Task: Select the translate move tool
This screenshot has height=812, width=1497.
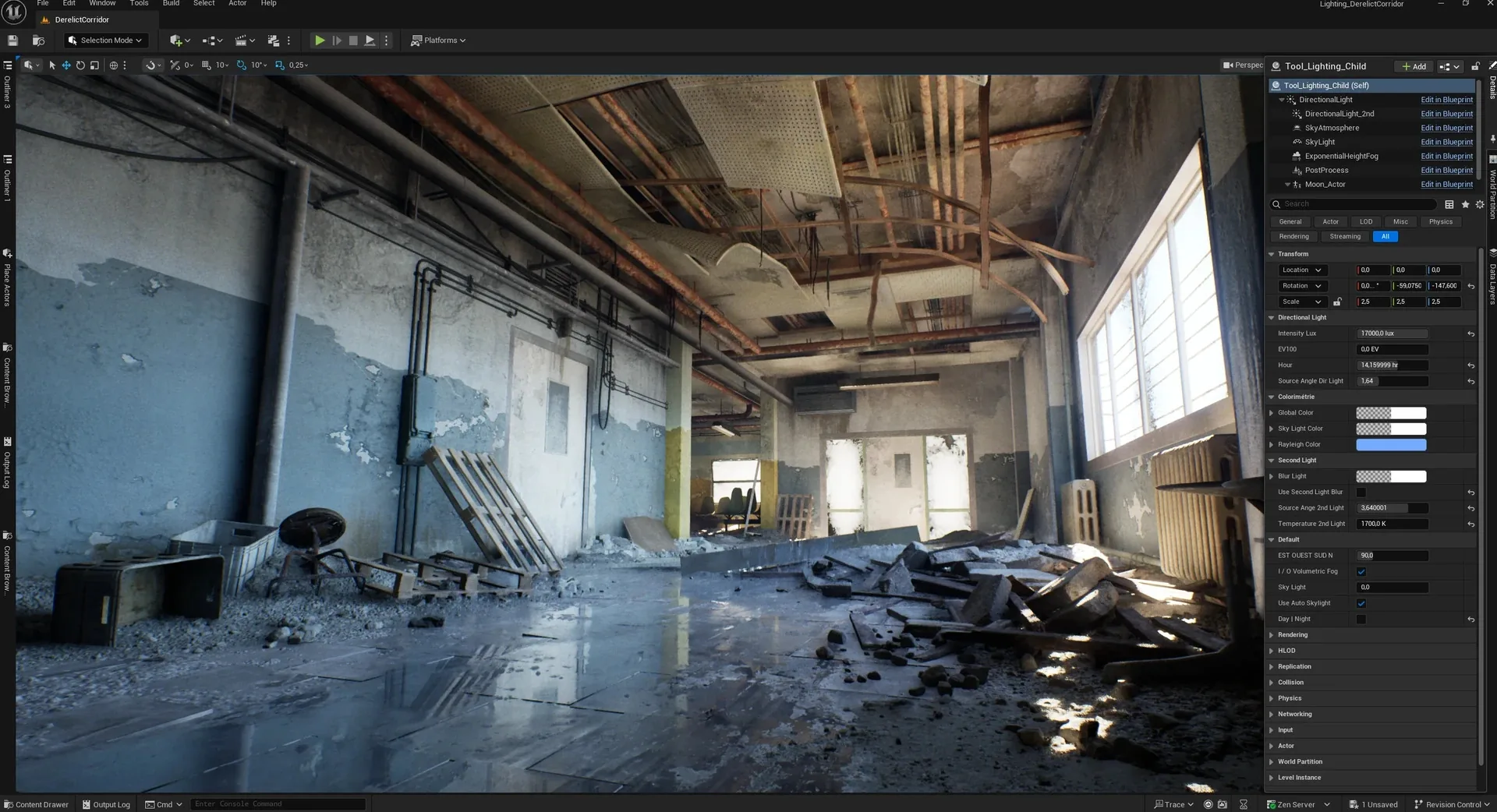Action: [66, 65]
